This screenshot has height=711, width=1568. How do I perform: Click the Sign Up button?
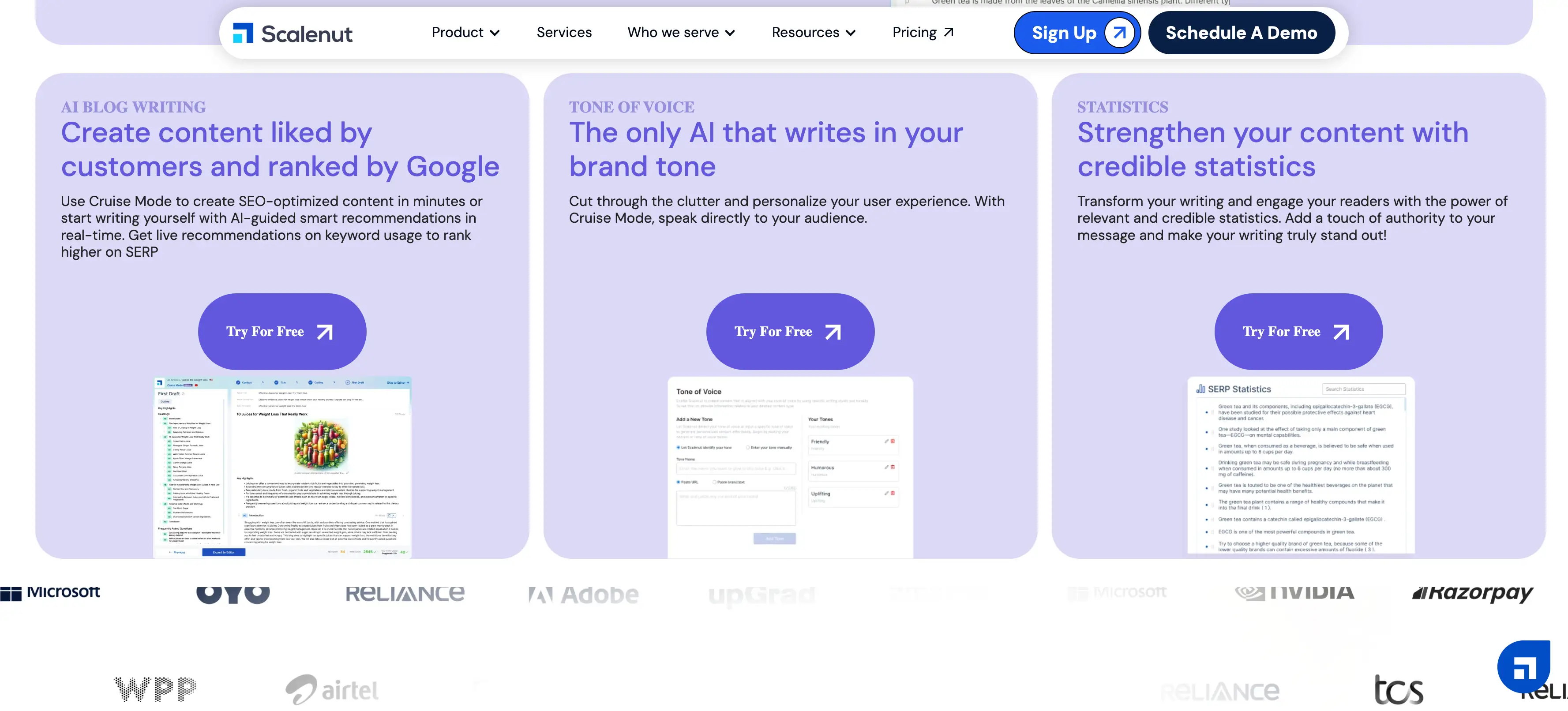tap(1077, 33)
